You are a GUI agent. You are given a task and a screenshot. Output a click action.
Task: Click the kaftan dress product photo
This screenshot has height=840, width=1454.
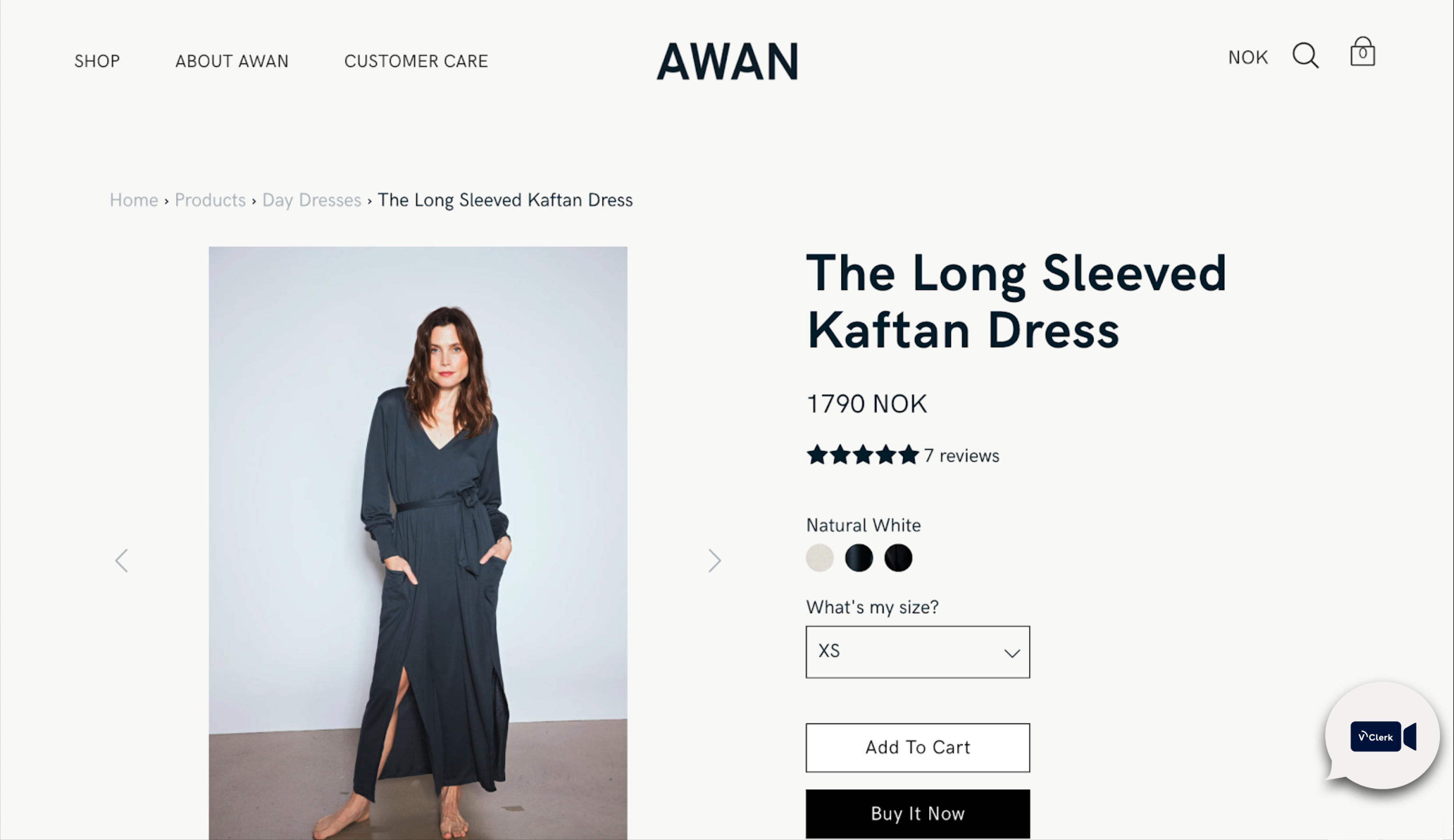click(418, 543)
